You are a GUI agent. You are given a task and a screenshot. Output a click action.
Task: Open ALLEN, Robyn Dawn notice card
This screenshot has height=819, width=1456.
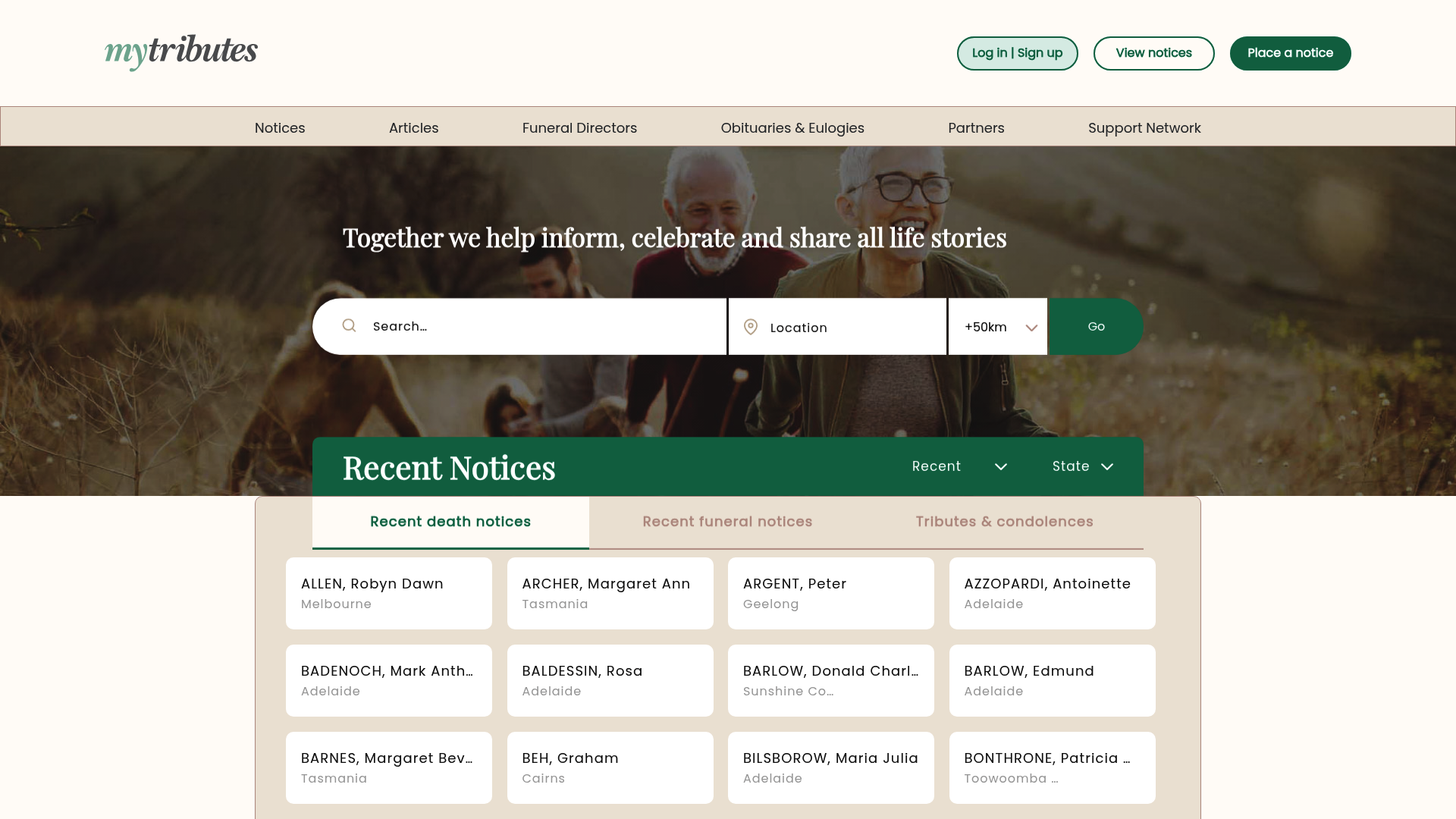click(x=389, y=593)
